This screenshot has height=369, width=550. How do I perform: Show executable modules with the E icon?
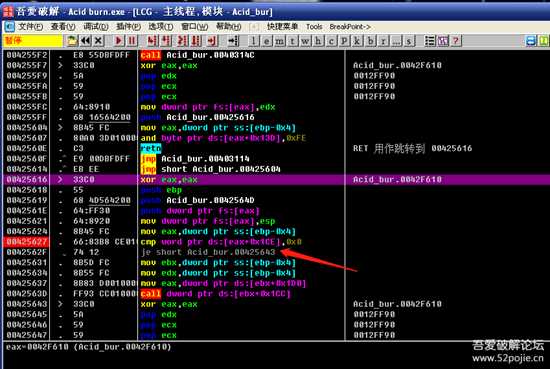point(267,41)
